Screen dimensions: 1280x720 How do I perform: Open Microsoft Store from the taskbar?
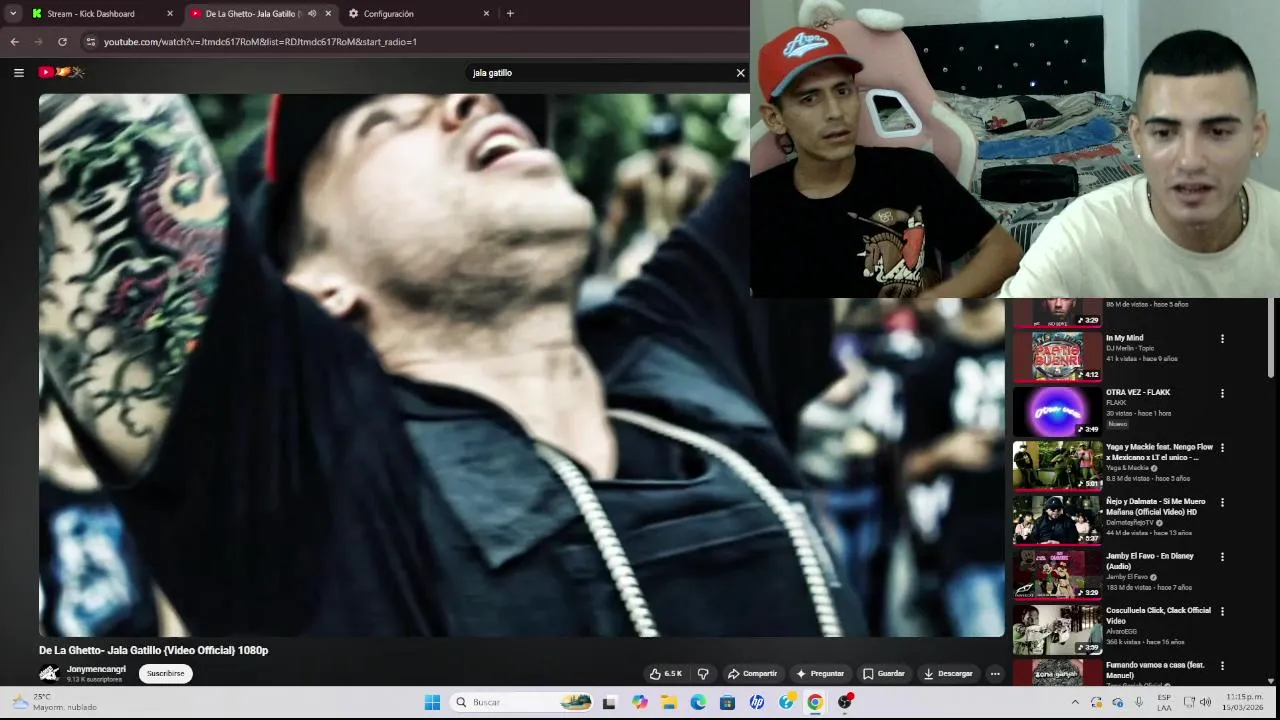[728, 702]
